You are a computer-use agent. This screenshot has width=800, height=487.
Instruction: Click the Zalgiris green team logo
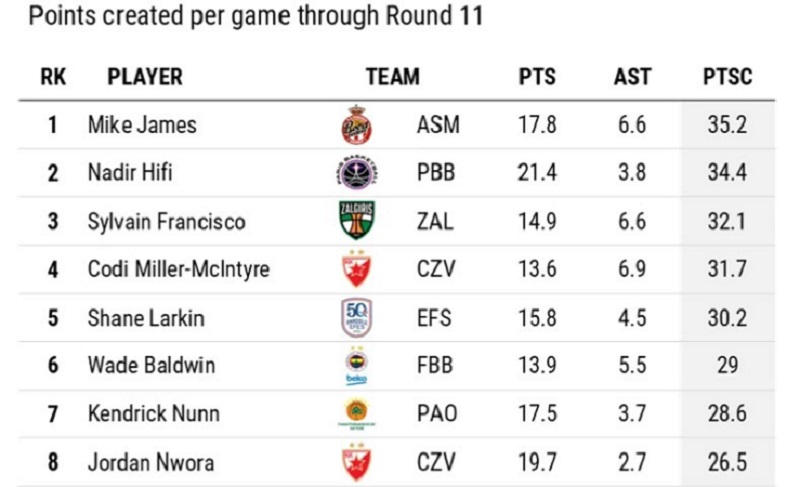coord(357,221)
